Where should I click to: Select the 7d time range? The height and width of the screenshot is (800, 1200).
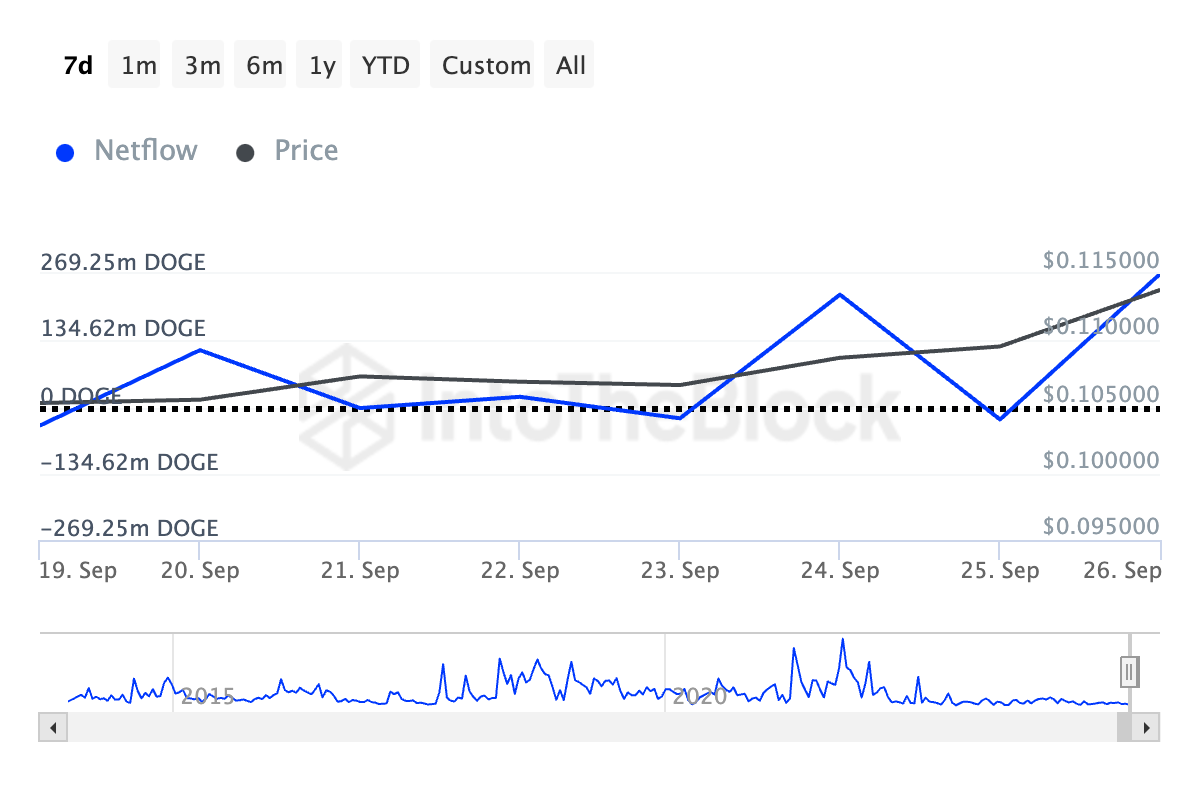tap(78, 66)
